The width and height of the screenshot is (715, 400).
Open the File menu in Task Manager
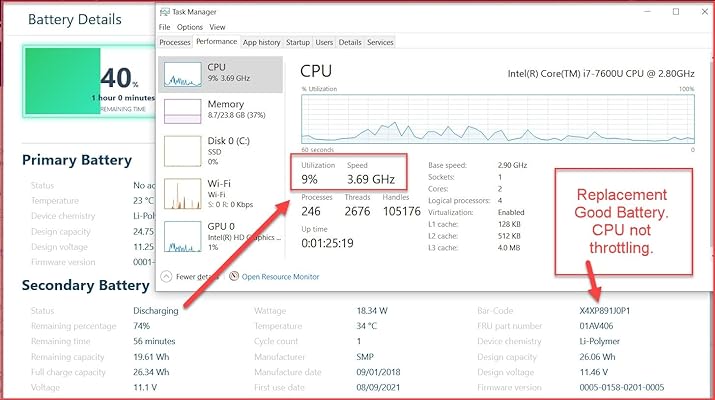tap(164, 27)
